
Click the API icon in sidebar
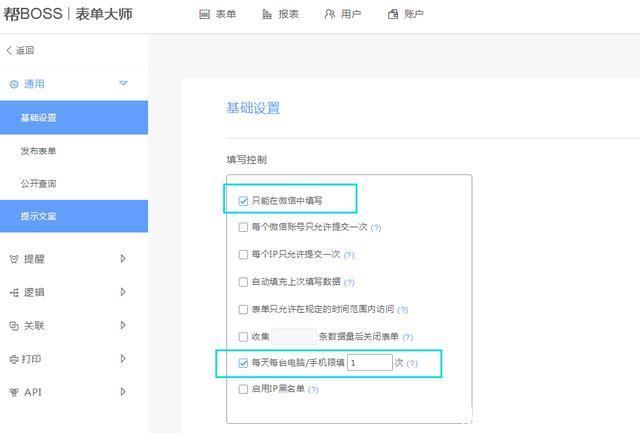(14, 392)
